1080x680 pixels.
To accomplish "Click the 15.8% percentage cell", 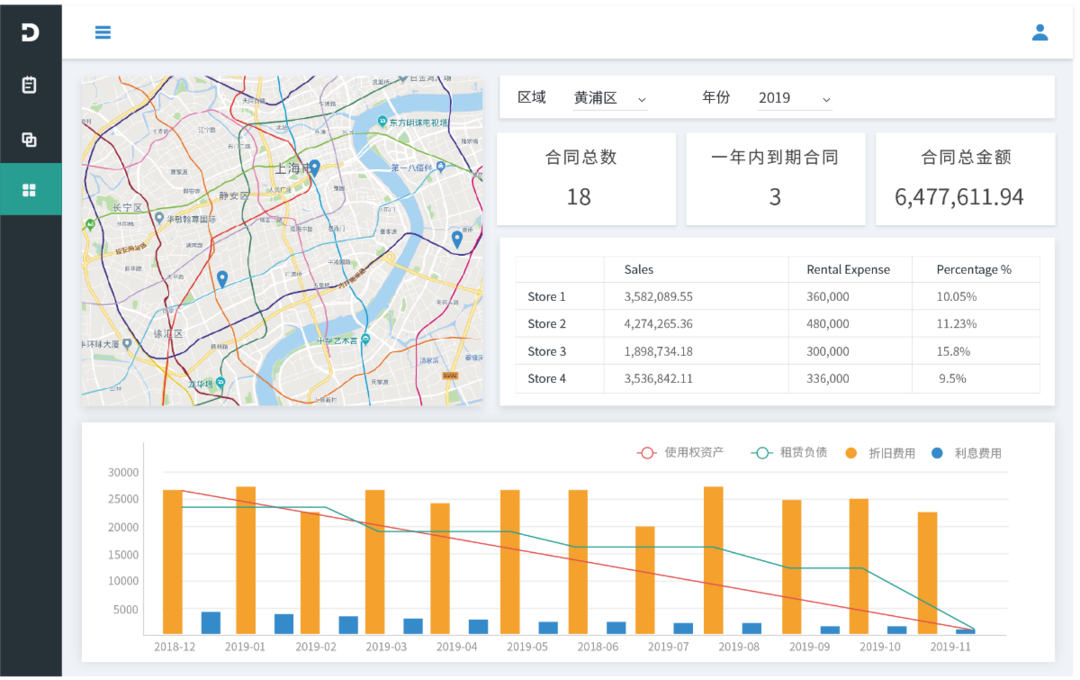I will 953,351.
